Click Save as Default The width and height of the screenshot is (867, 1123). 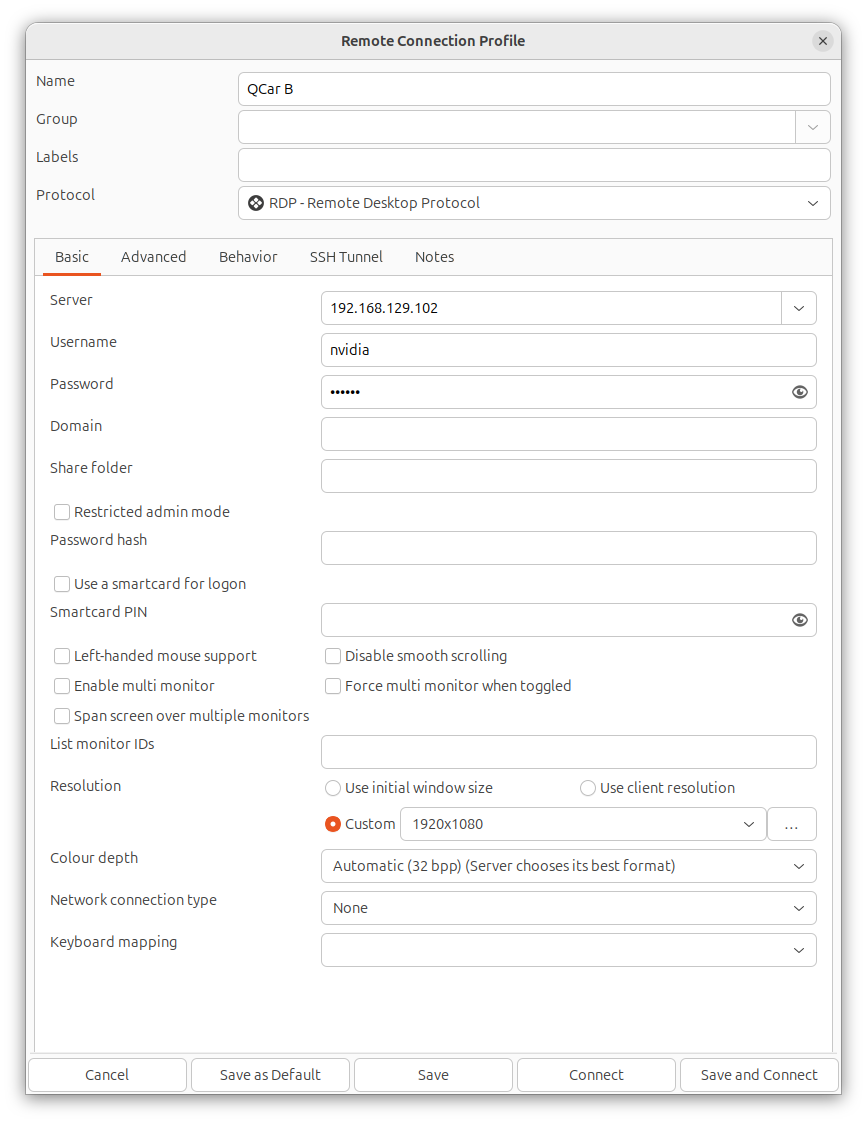coord(270,1075)
